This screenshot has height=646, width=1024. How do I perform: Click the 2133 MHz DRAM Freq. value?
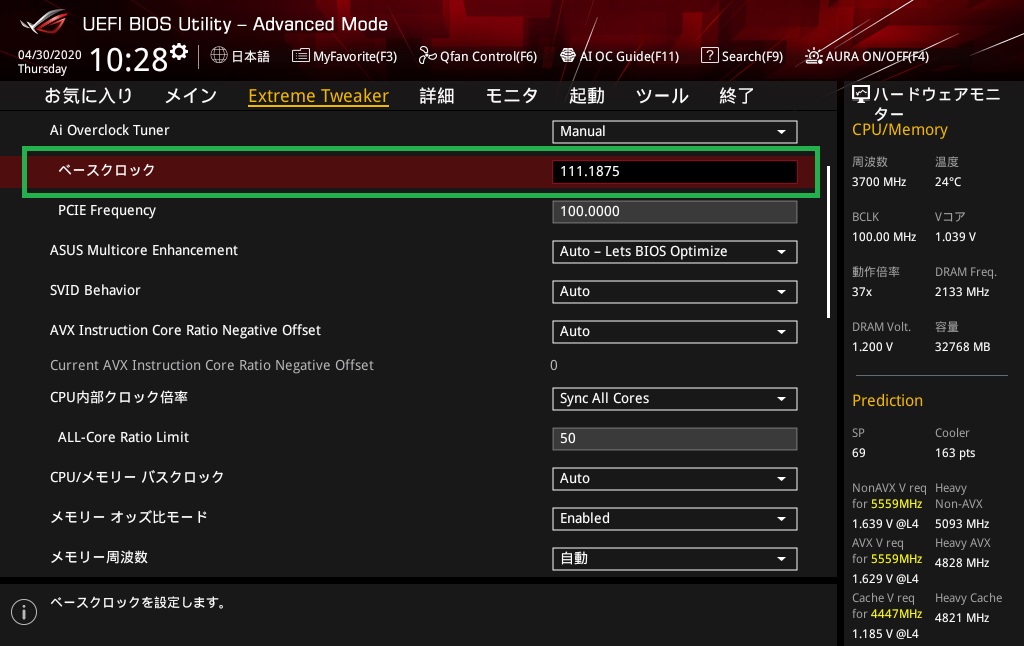click(x=962, y=291)
